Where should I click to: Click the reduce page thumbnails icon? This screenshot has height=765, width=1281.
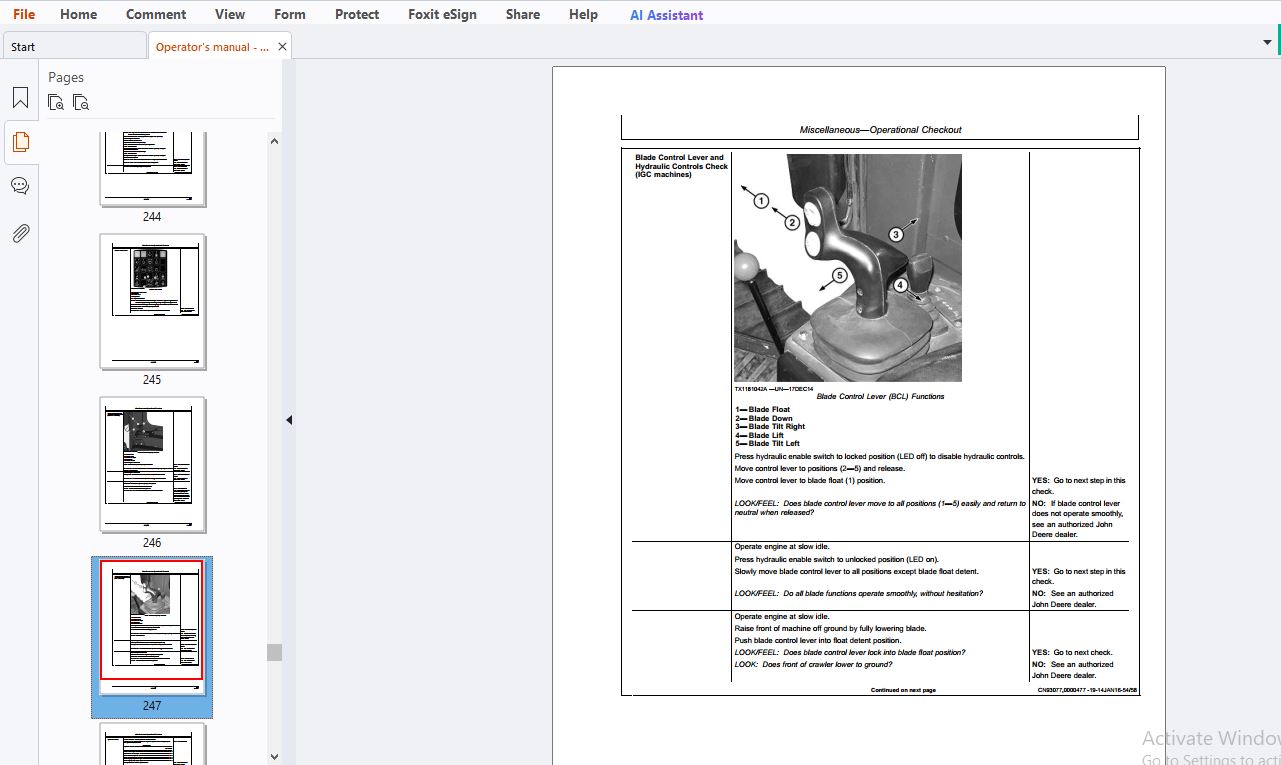tap(81, 102)
